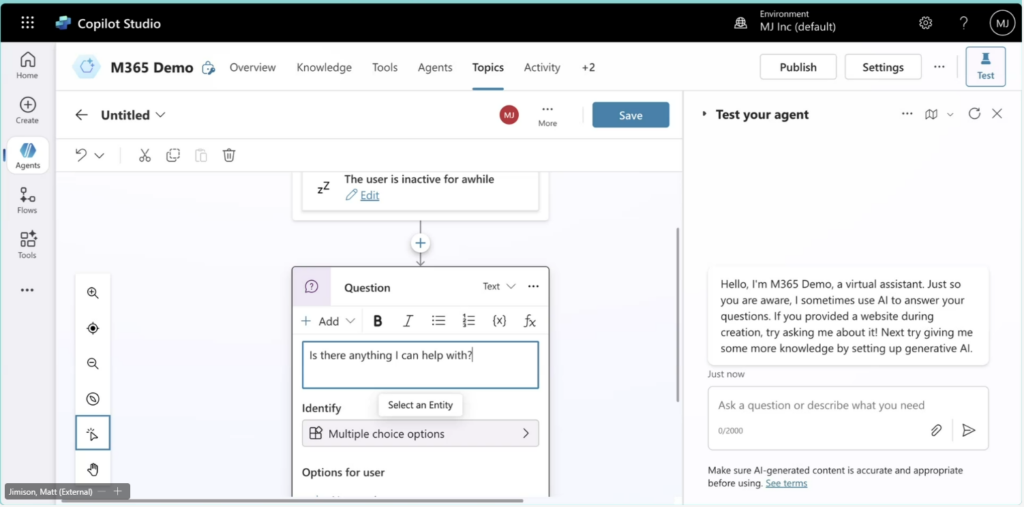Reset canvas to center focus
This screenshot has width=1024, height=507.
click(93, 328)
